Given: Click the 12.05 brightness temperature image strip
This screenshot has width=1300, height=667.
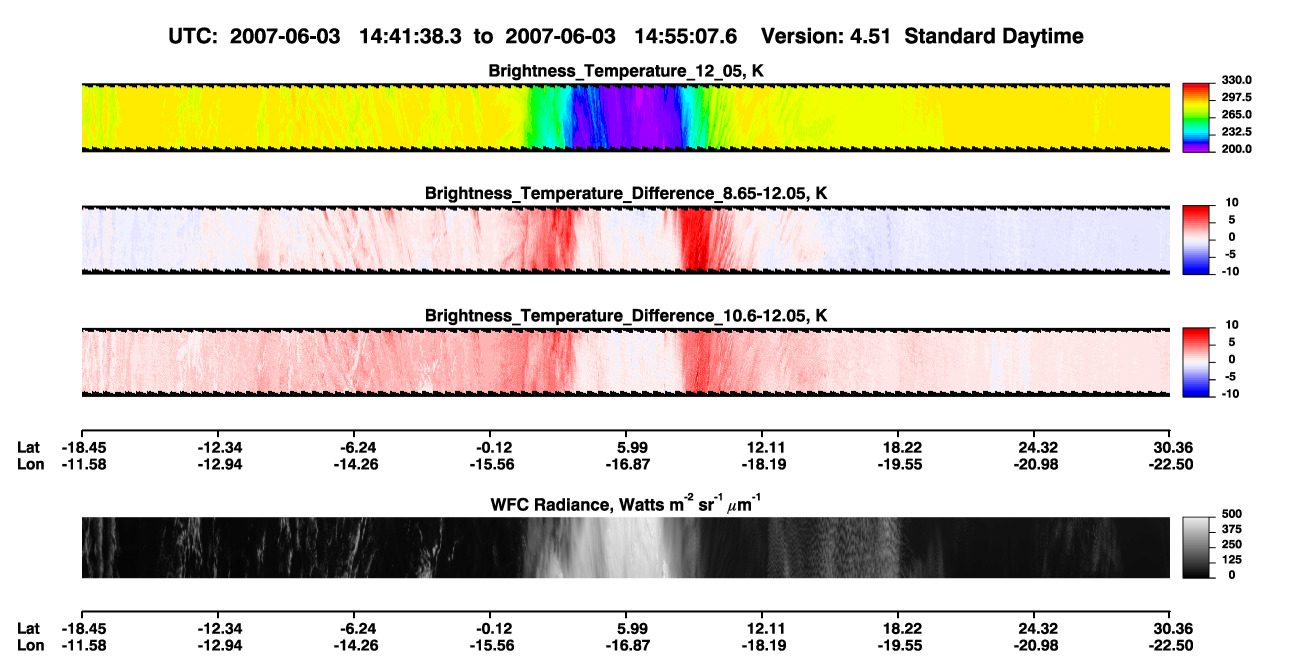Looking at the screenshot, I should pos(625,118).
